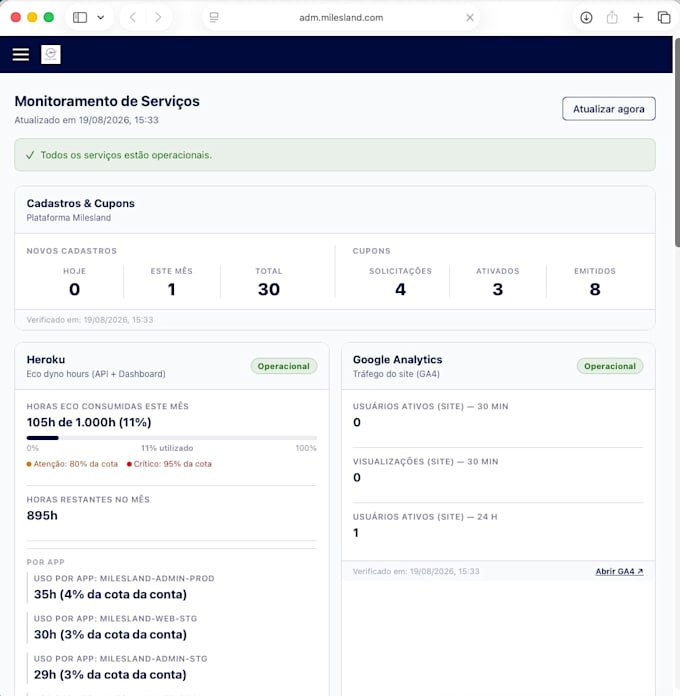
Task: Click the 'Cadastros & Cupons' card title
Action: point(80,203)
